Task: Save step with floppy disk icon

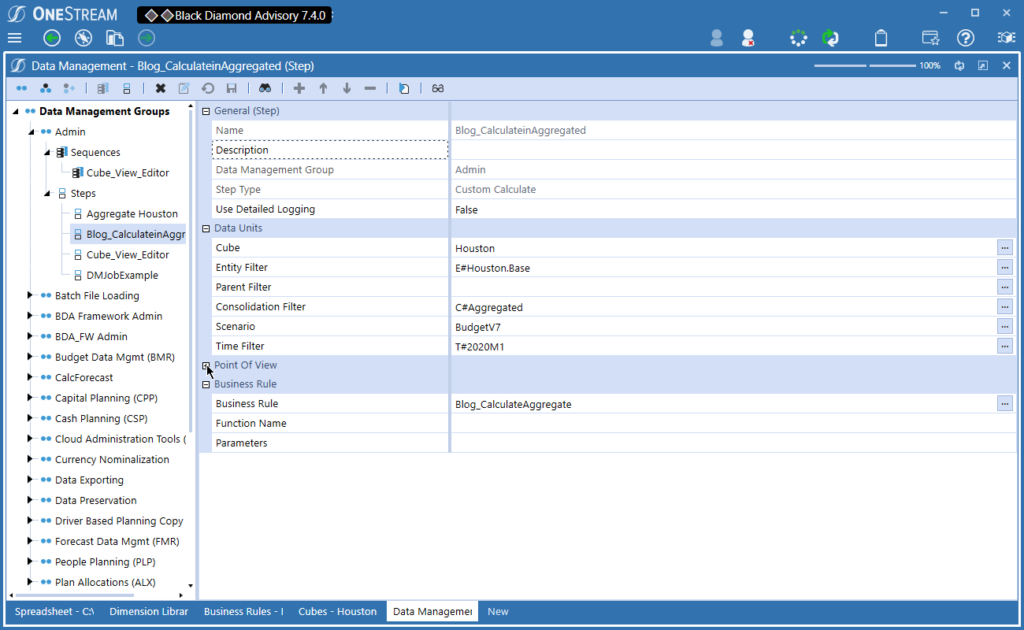Action: (x=231, y=88)
